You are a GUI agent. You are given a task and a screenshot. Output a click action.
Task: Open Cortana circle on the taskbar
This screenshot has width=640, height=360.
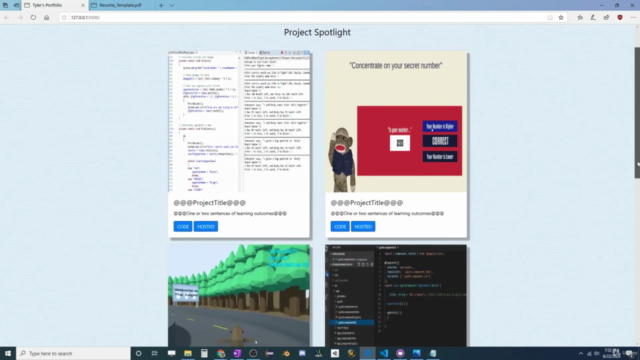pyautogui.click(x=138, y=353)
